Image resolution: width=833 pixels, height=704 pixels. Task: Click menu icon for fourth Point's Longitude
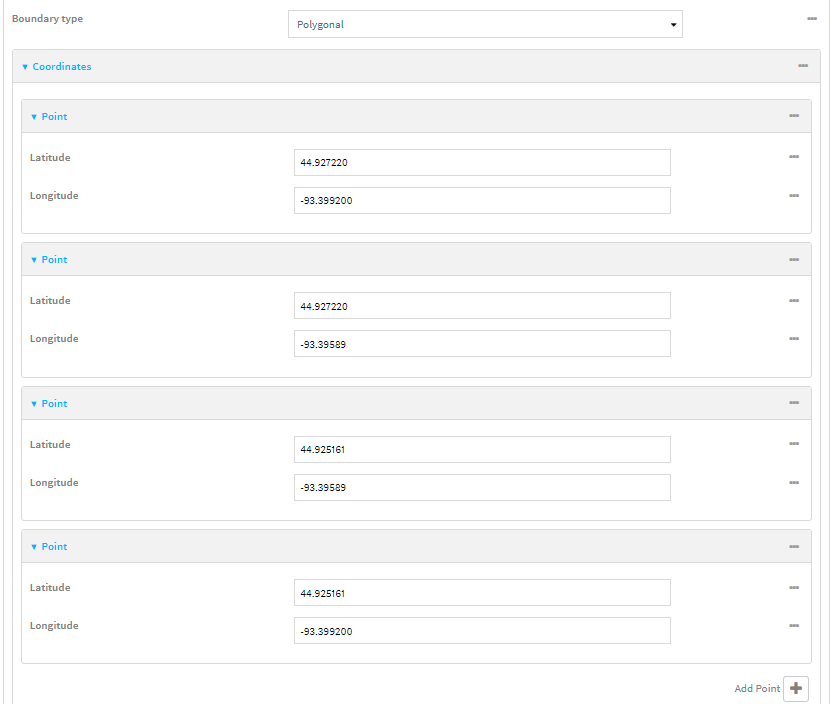coord(793,626)
